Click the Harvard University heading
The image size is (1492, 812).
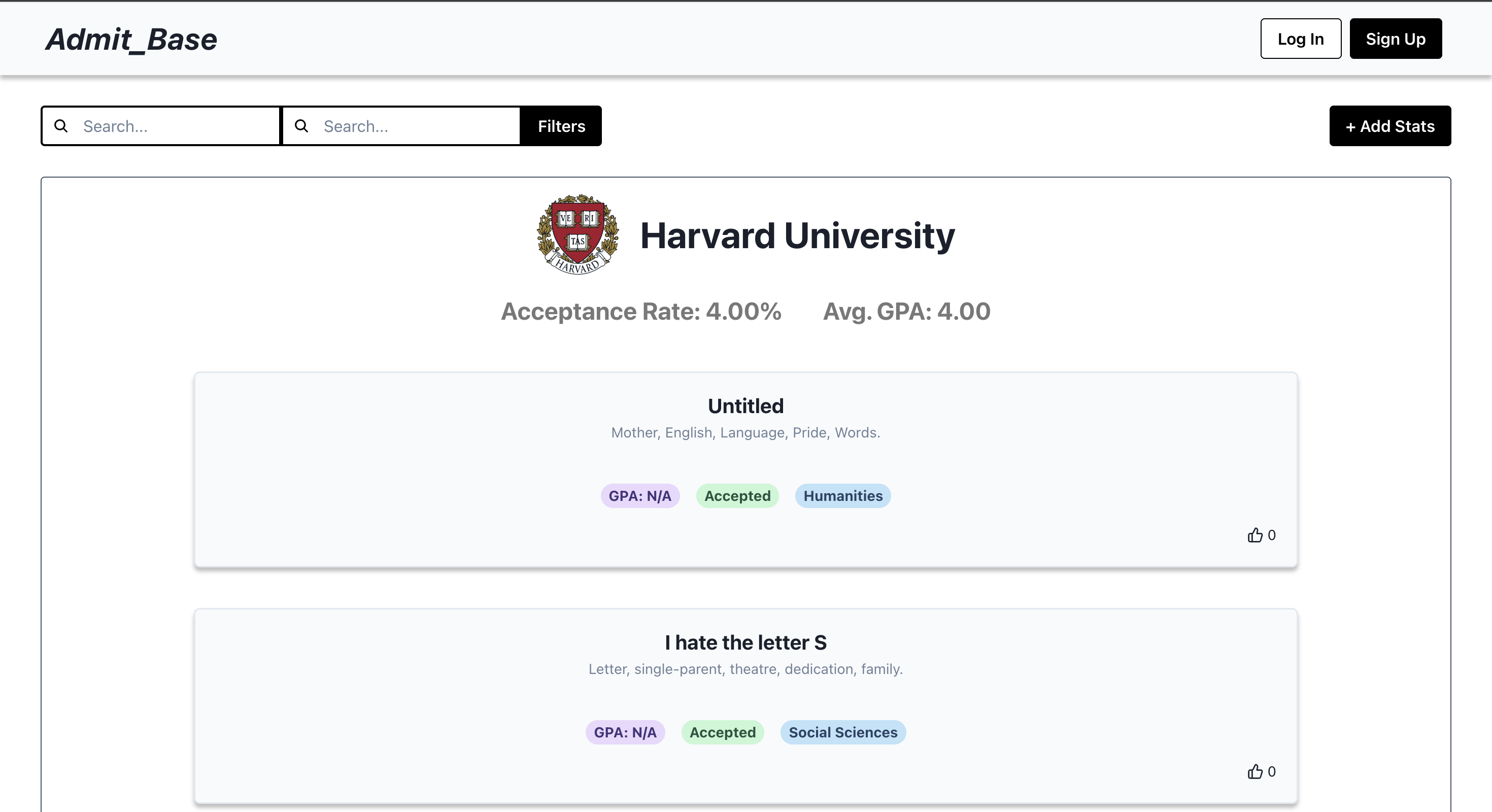click(x=797, y=235)
